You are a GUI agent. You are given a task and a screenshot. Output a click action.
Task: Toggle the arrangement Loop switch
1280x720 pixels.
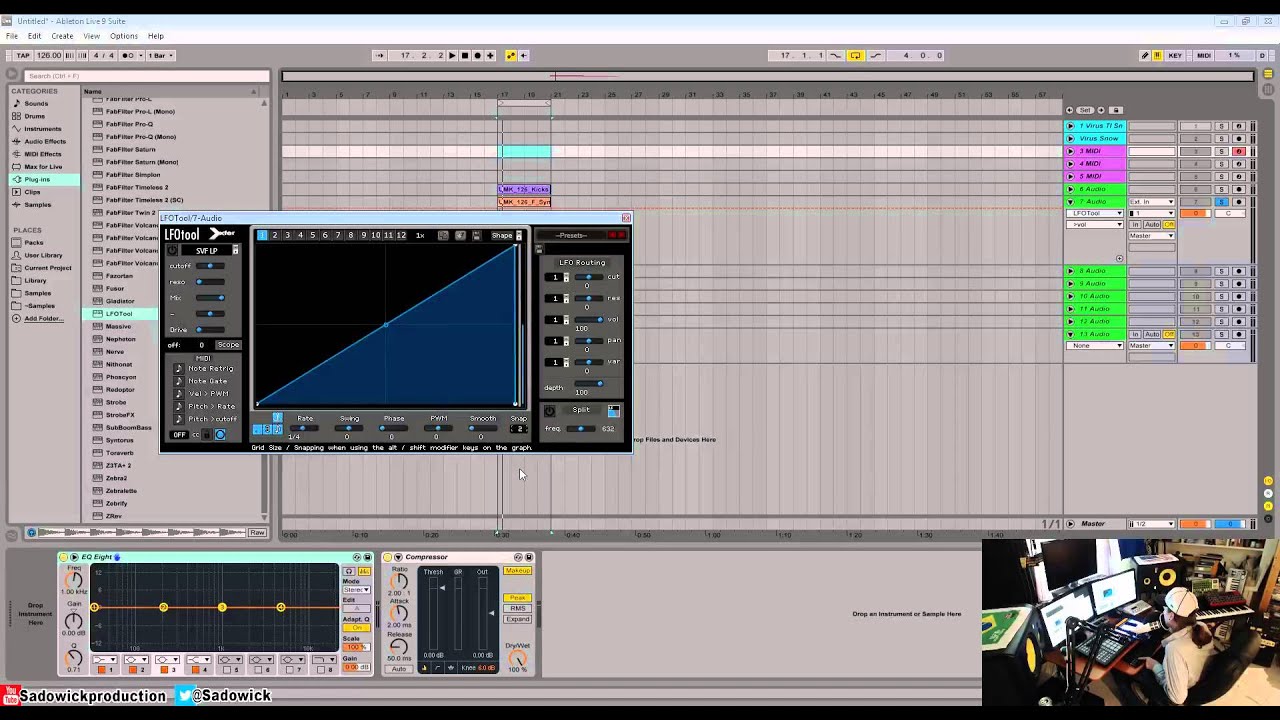coord(855,56)
